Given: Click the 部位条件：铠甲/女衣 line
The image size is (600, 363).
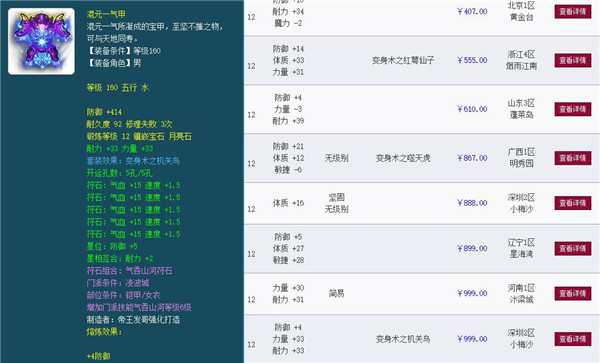Looking at the screenshot, I should (123, 295).
